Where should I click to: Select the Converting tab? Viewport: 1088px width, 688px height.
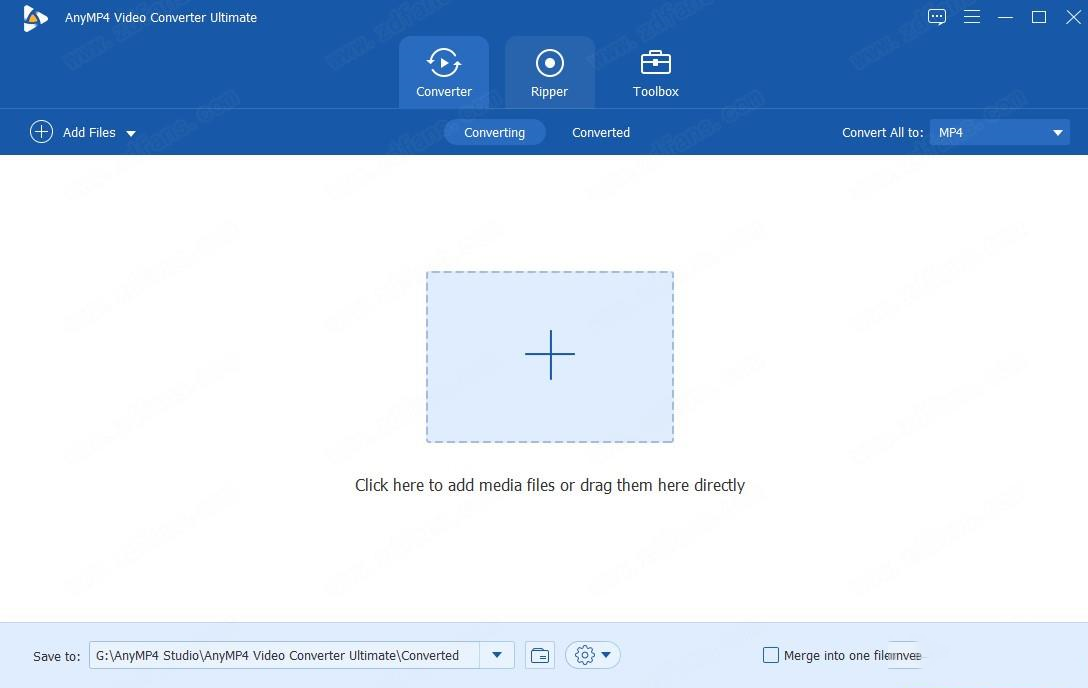[x=494, y=132]
